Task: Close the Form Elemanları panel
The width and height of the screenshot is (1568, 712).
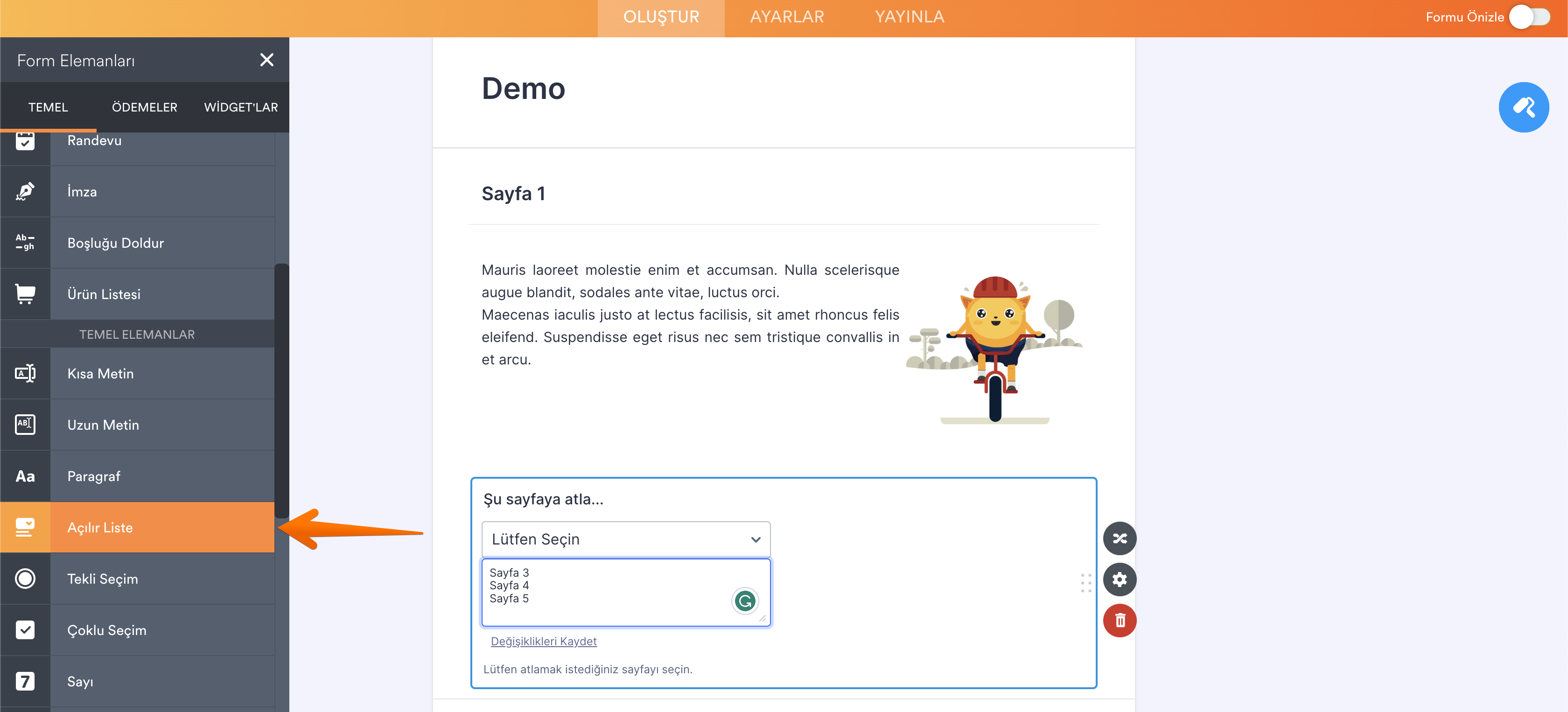Action: coord(266,60)
